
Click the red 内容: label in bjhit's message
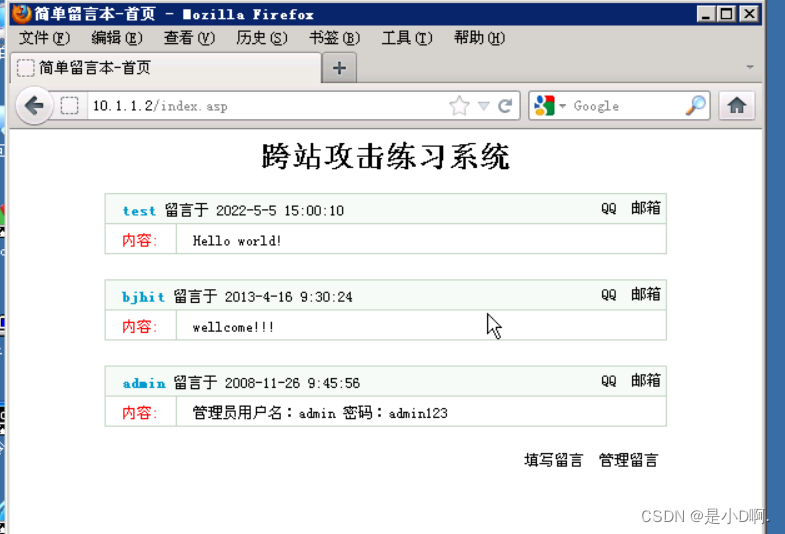point(140,327)
